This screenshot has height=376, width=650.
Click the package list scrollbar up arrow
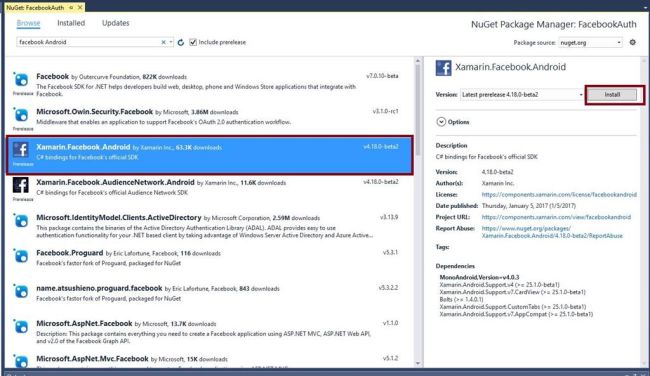(418, 61)
